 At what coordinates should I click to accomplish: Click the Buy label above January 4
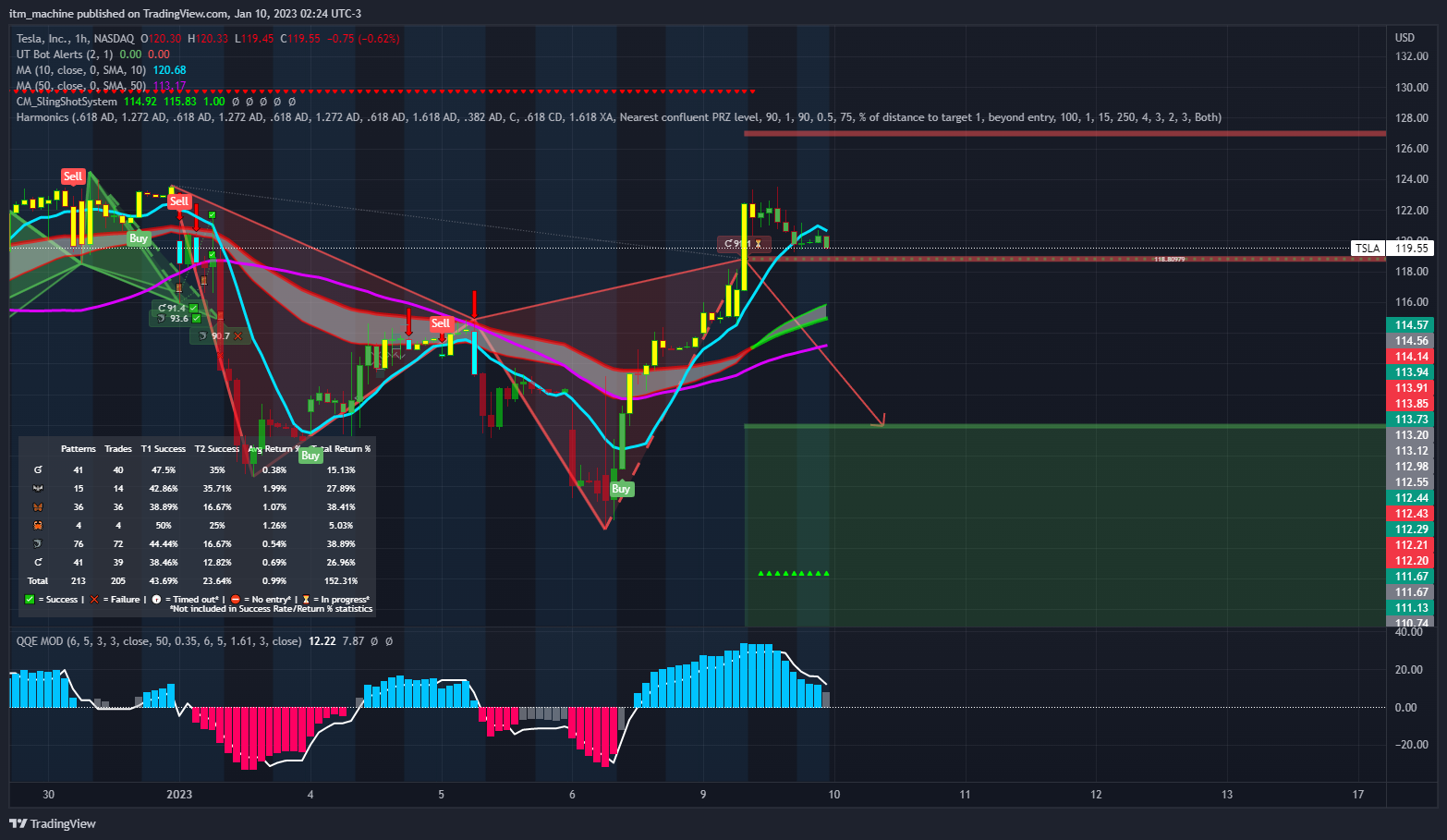[310, 455]
